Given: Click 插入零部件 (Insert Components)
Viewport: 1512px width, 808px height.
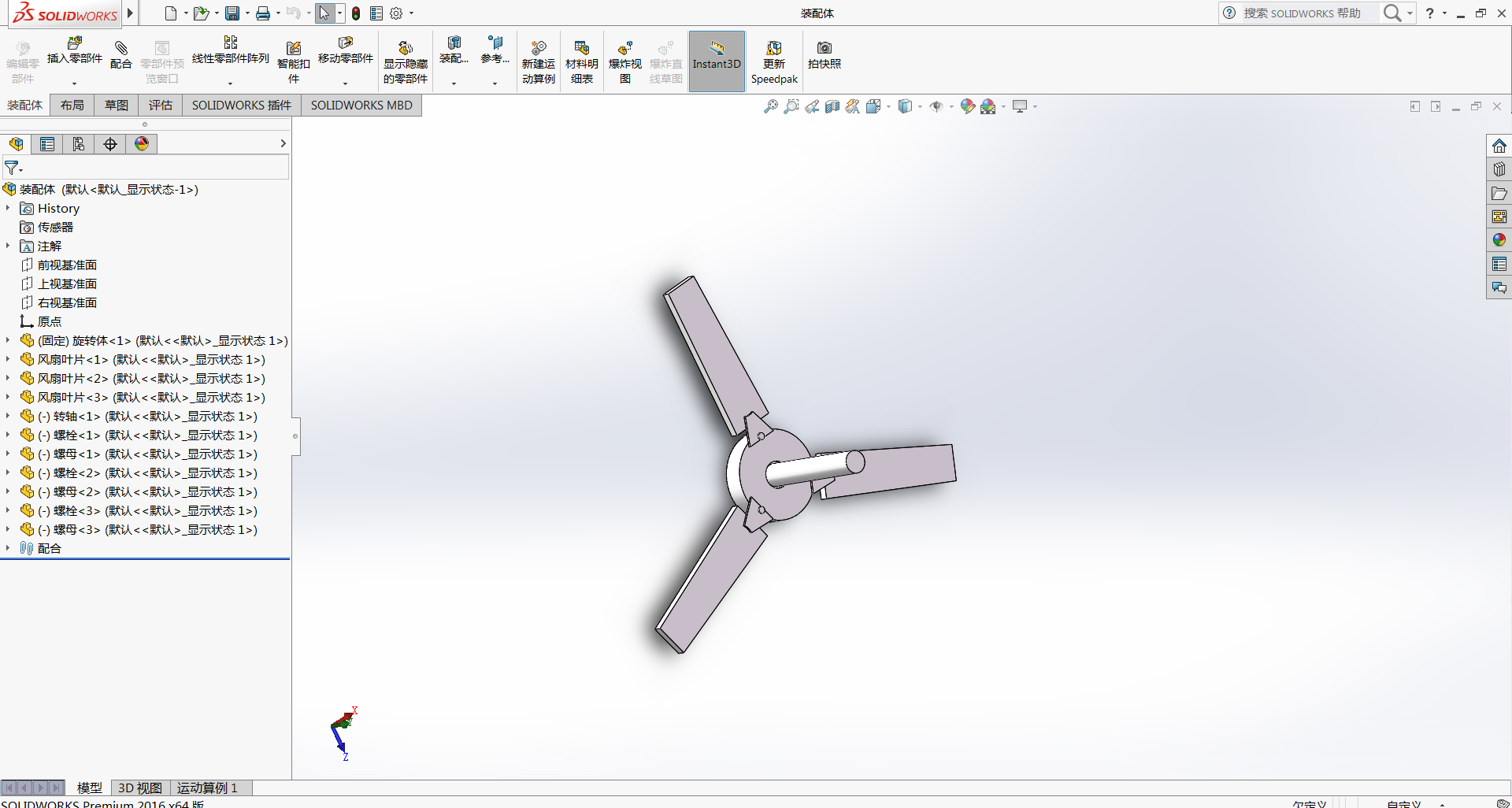Looking at the screenshot, I should pyautogui.click(x=75, y=50).
